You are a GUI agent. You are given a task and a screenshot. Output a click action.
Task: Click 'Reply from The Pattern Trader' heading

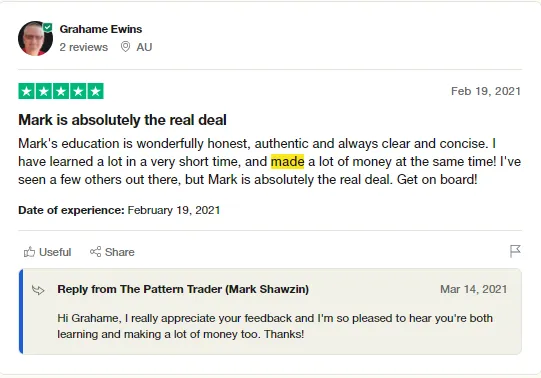coord(183,289)
